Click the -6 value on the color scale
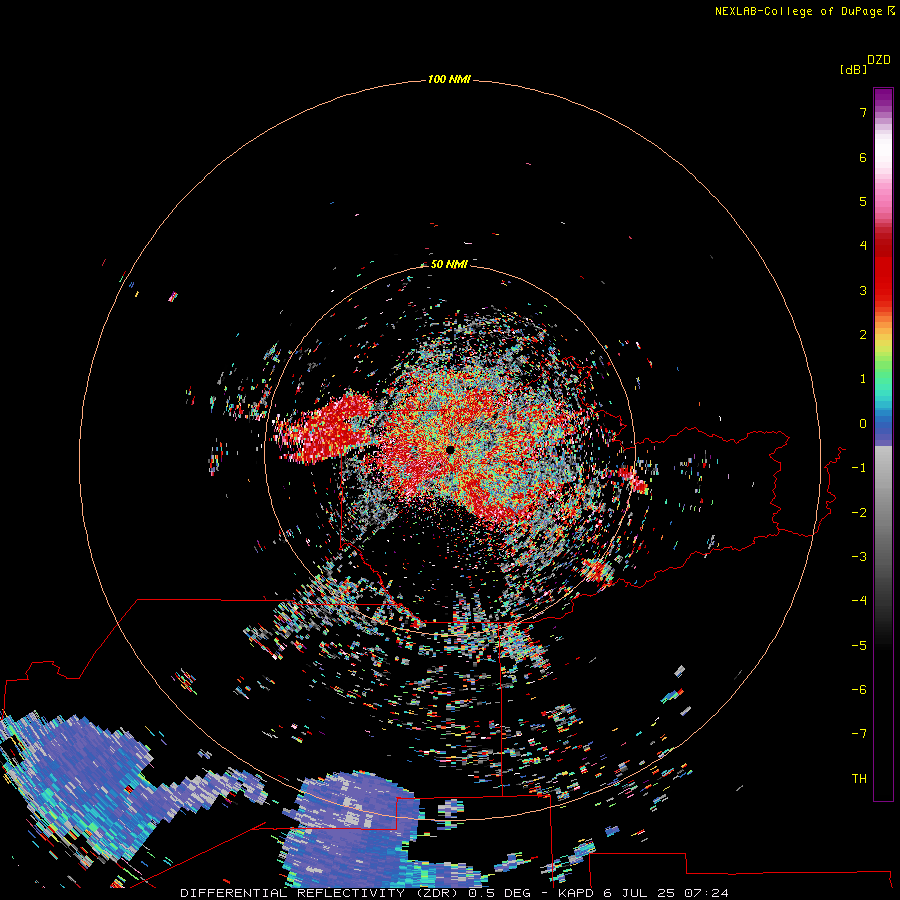This screenshot has width=900, height=900. click(x=859, y=690)
